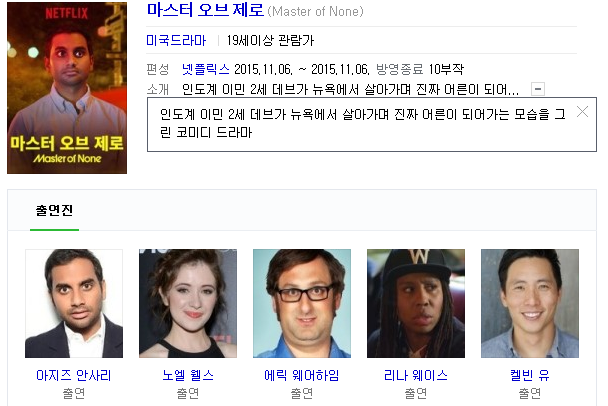Open the 아지즈 안사리 name link
This screenshot has width=608, height=406.
pyautogui.click(x=74, y=375)
